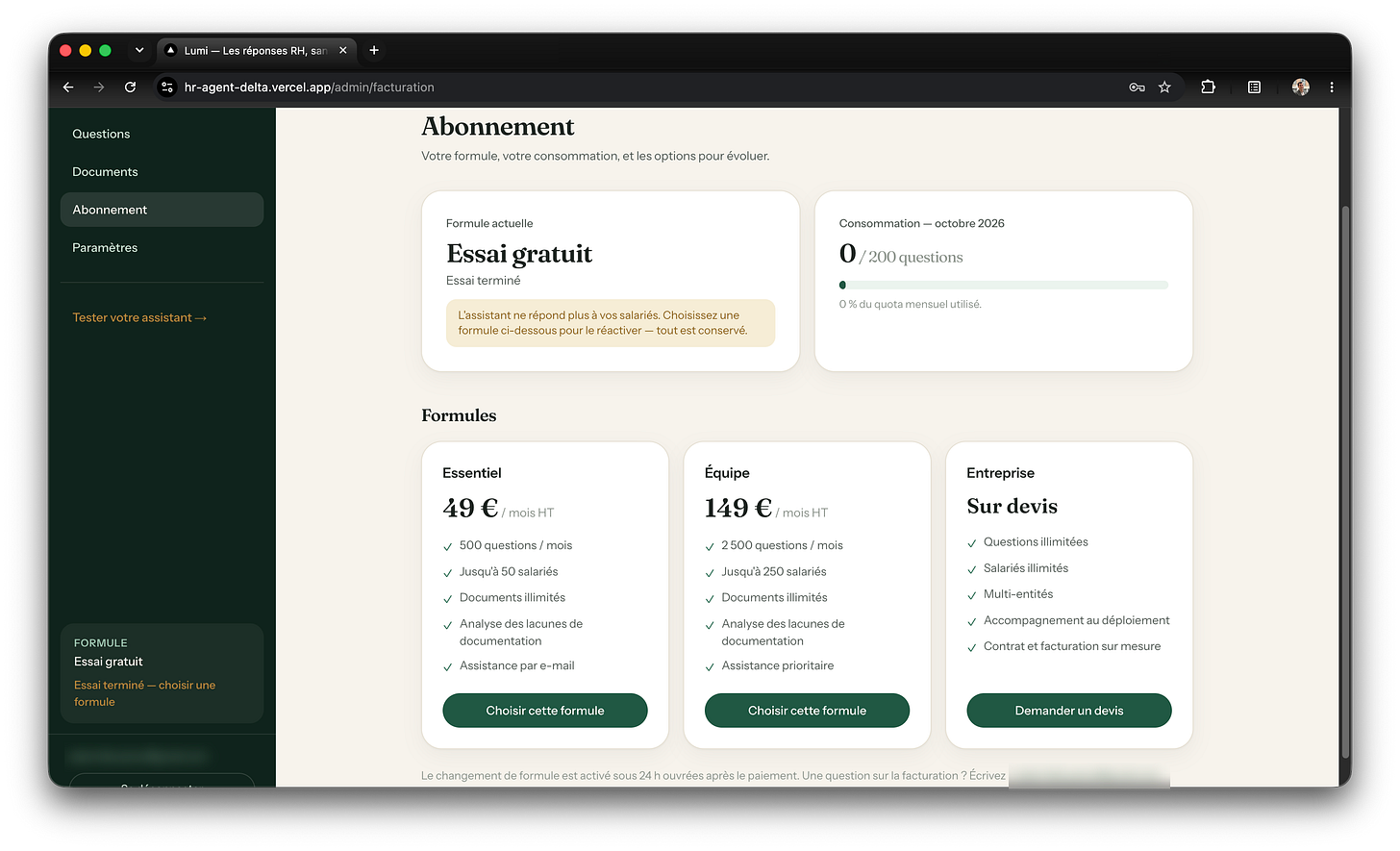The height and width of the screenshot is (851, 1400).
Task: Select the Lumi browser tab
Action: tap(256, 50)
